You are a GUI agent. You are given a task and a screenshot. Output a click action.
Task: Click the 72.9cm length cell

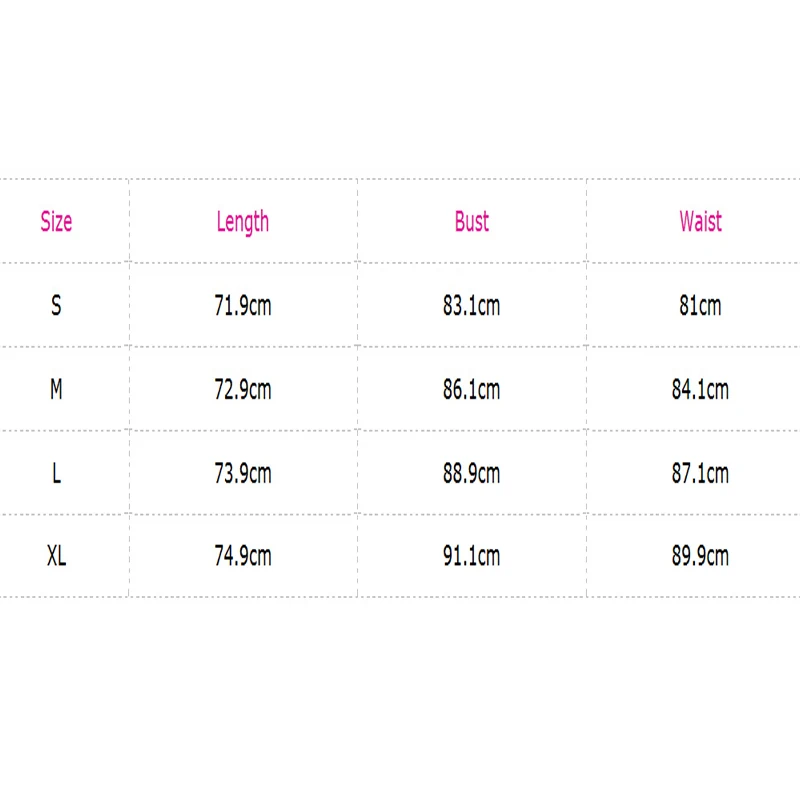(243, 390)
